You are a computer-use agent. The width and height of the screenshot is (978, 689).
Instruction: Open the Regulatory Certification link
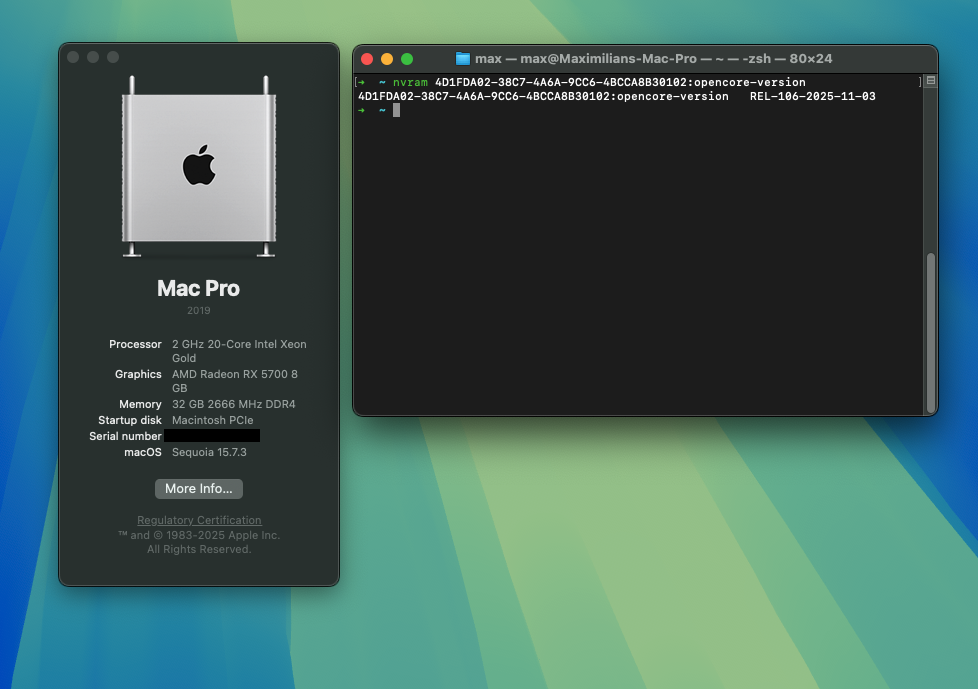coord(199,520)
